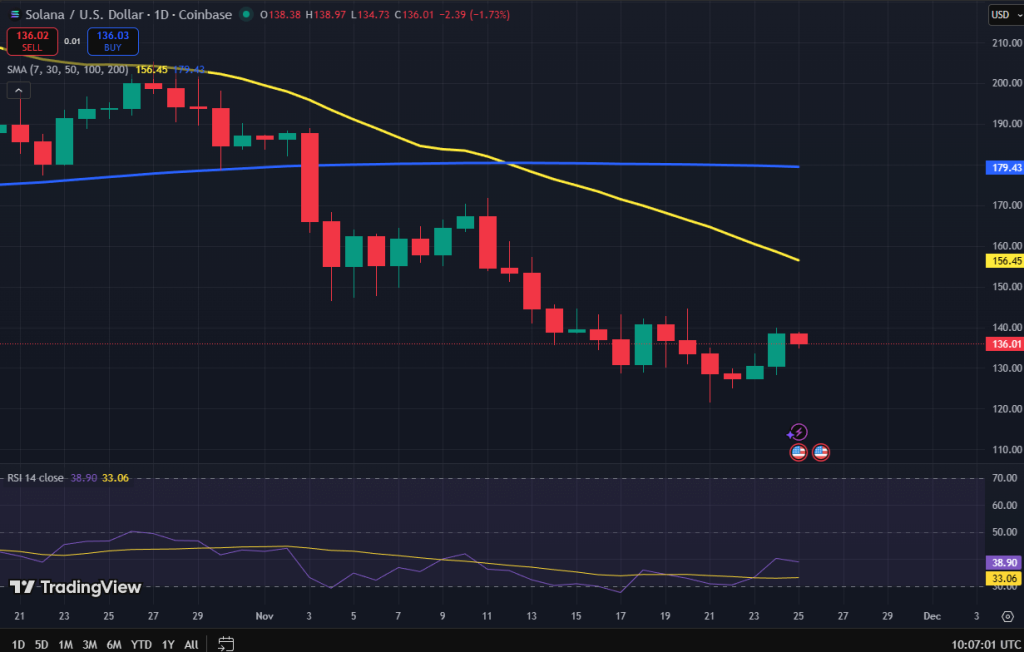Open the left US flag economic event
The image size is (1024, 652).
(x=798, y=452)
